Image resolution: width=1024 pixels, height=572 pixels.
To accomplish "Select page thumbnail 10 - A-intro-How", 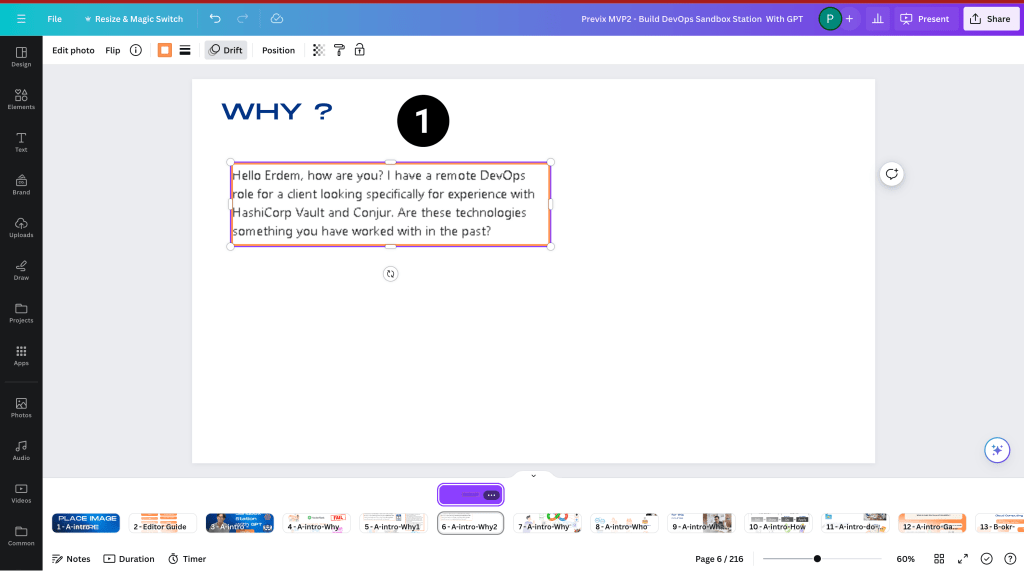I will coord(778,523).
